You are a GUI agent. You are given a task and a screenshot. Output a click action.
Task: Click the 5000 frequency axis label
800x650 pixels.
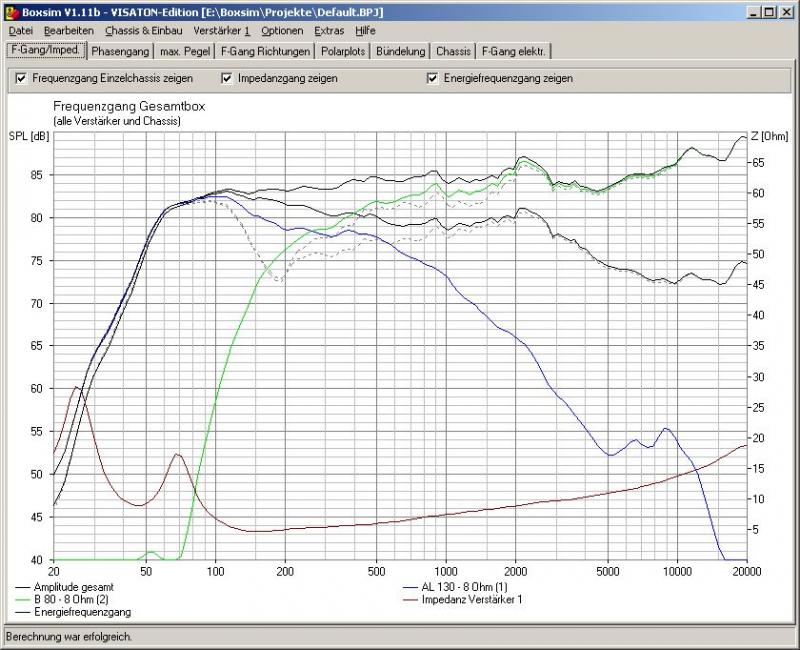point(608,571)
